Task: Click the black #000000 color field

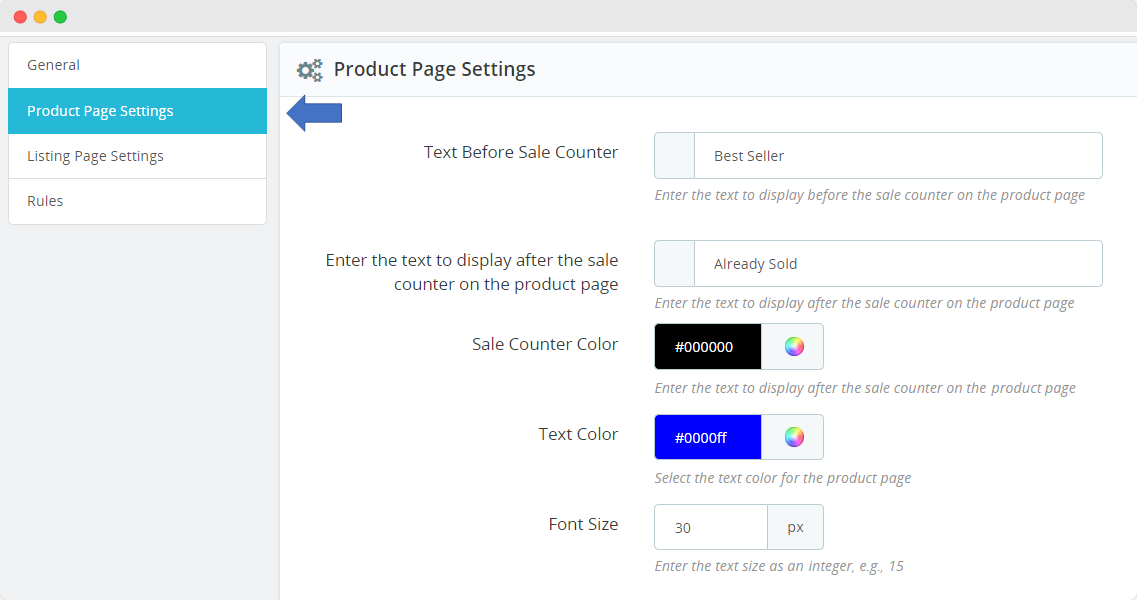Action: (x=707, y=347)
